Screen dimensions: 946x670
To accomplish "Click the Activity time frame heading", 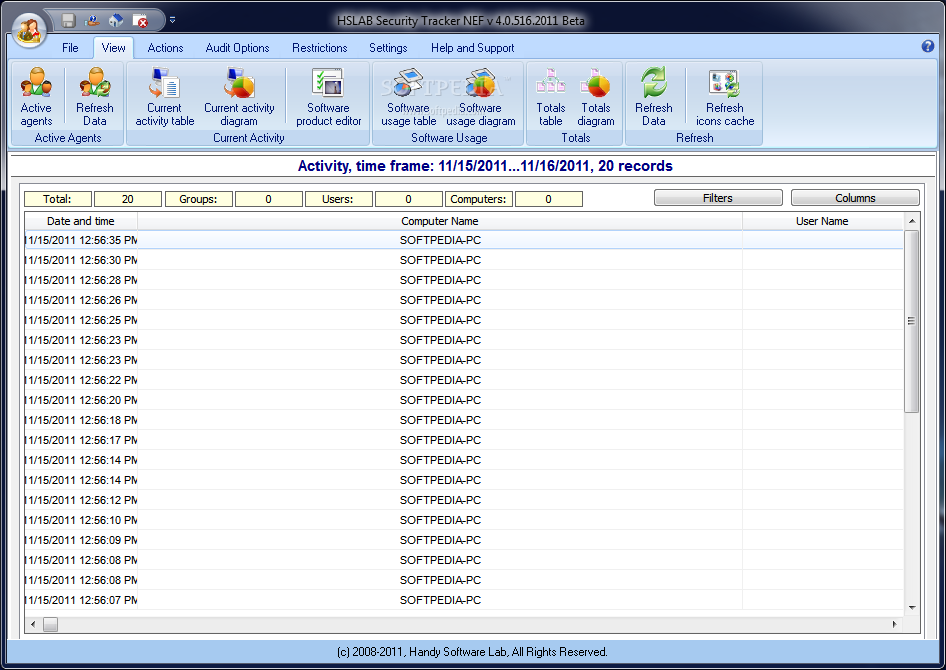I will point(485,166).
